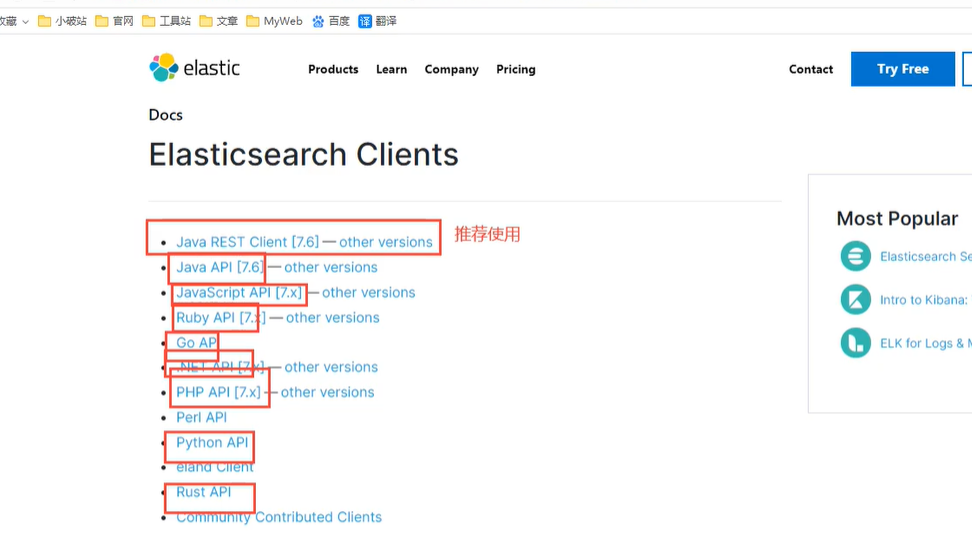Click the Try Free button
The height and width of the screenshot is (533, 972).
[903, 69]
